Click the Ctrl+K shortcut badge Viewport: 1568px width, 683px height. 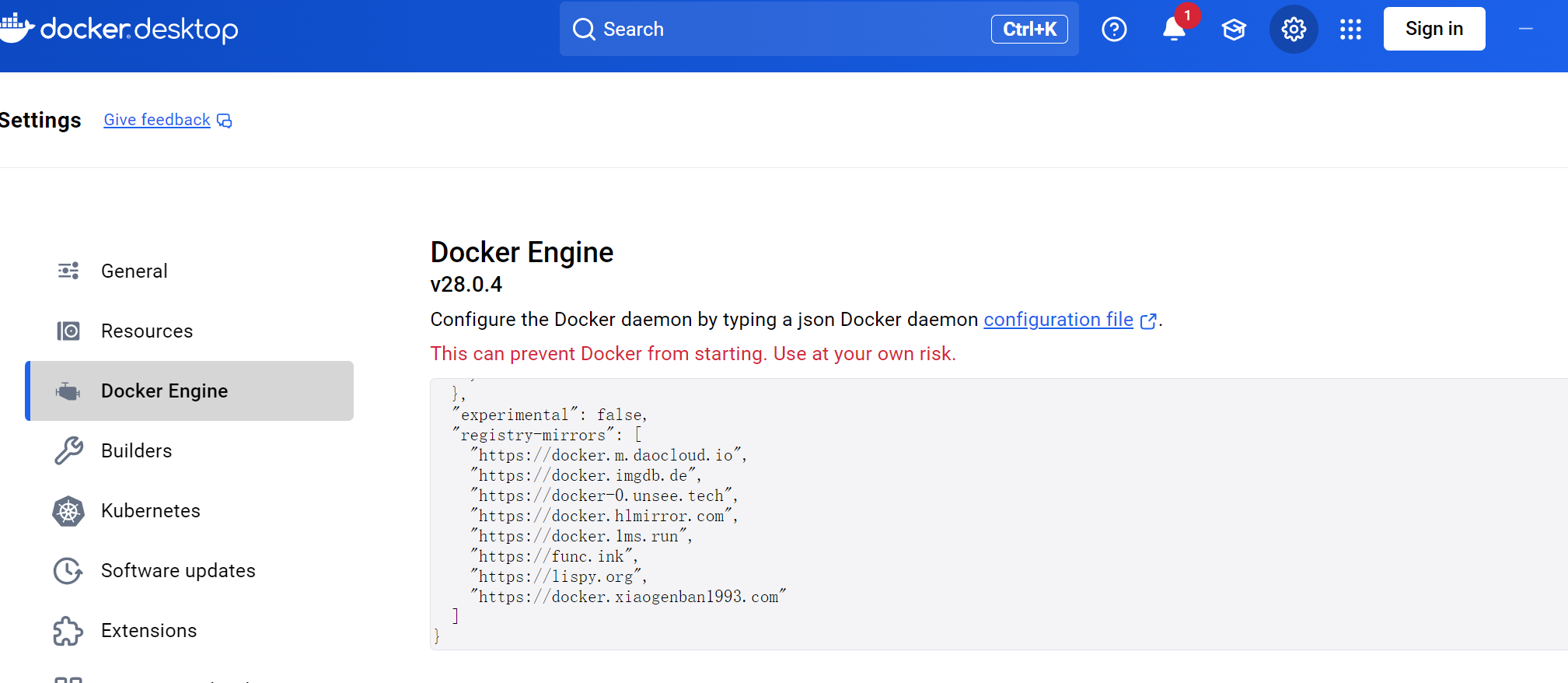pyautogui.click(x=1028, y=30)
